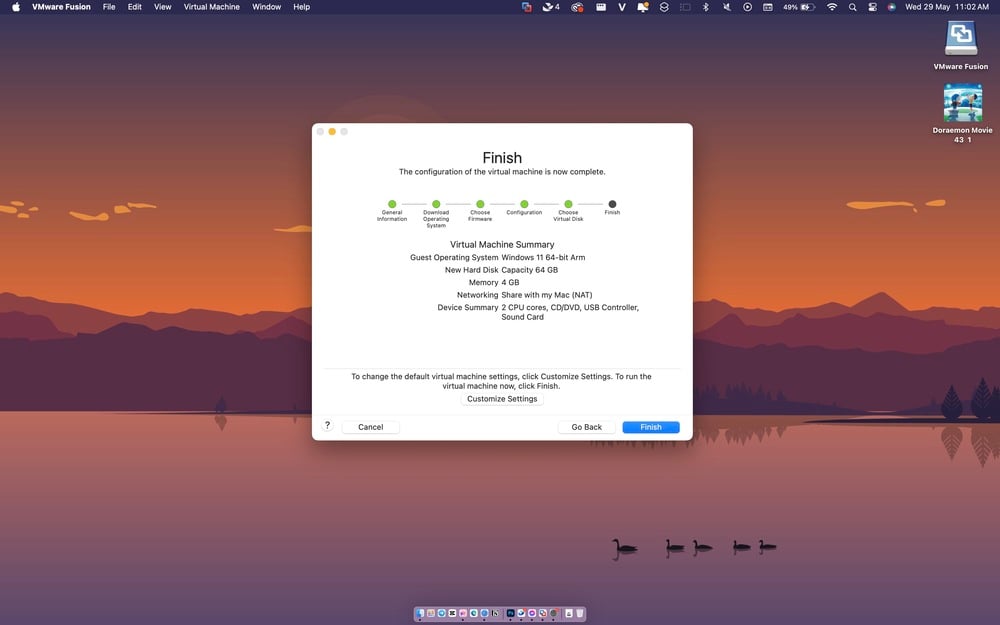
Task: Open Finder from the Dock
Action: 420,614
